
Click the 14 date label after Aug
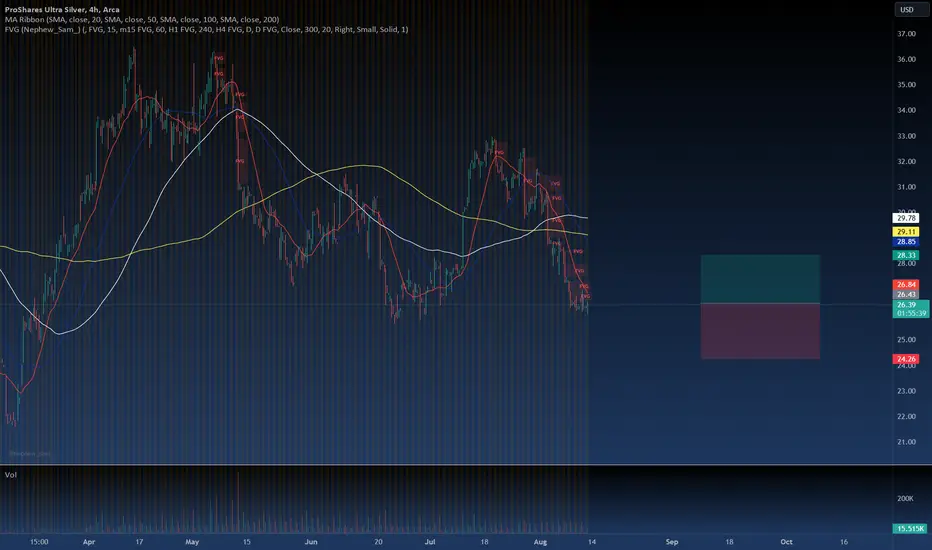(591, 542)
